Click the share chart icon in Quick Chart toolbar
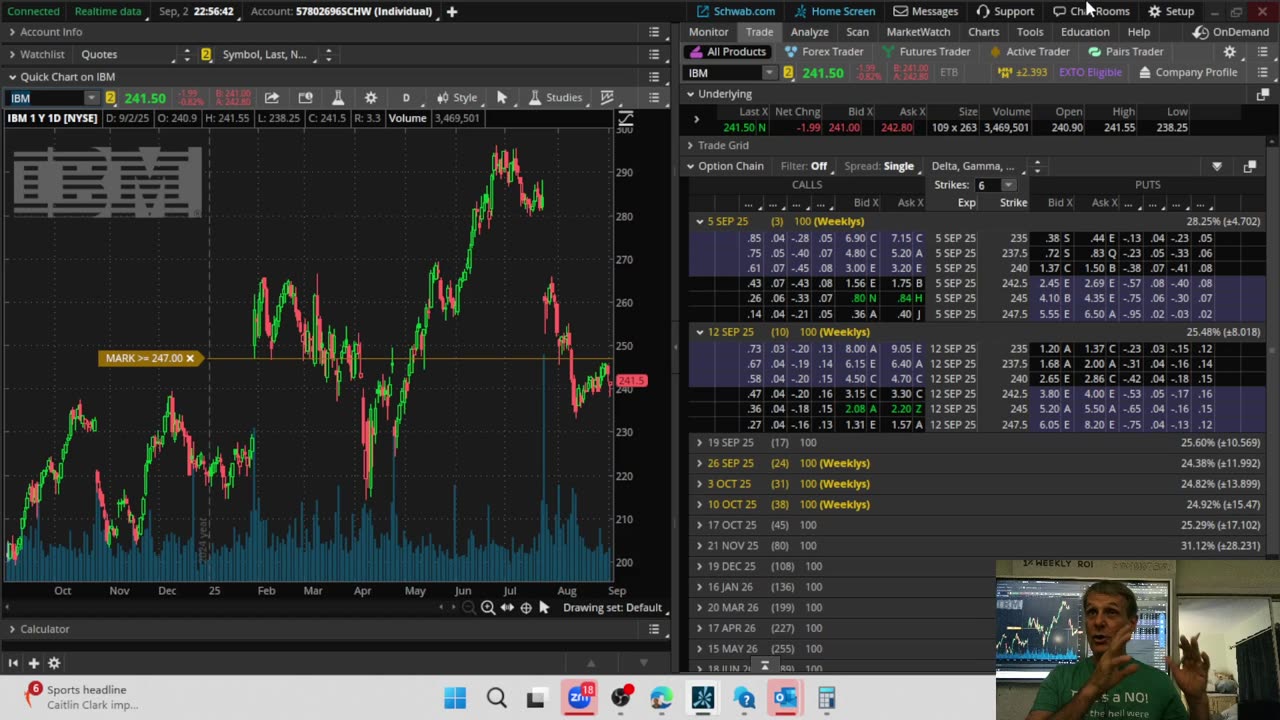Screen dimensions: 1280x720 tap(271, 97)
